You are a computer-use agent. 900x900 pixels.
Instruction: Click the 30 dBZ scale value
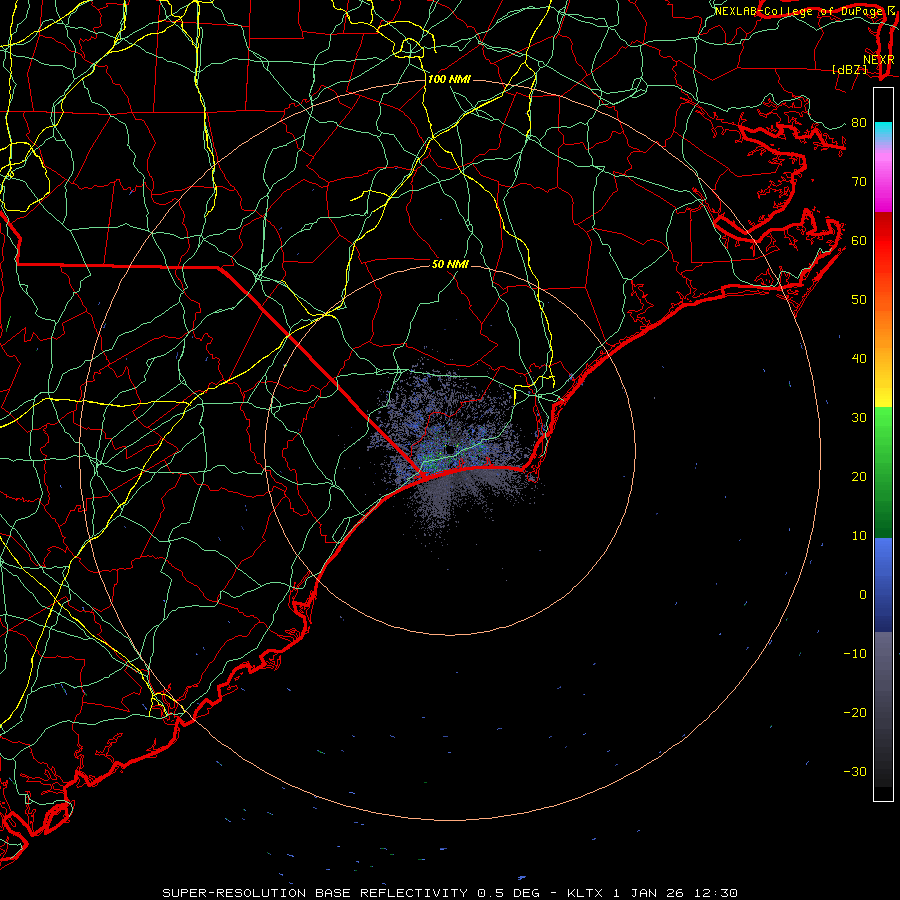pyautogui.click(x=859, y=417)
